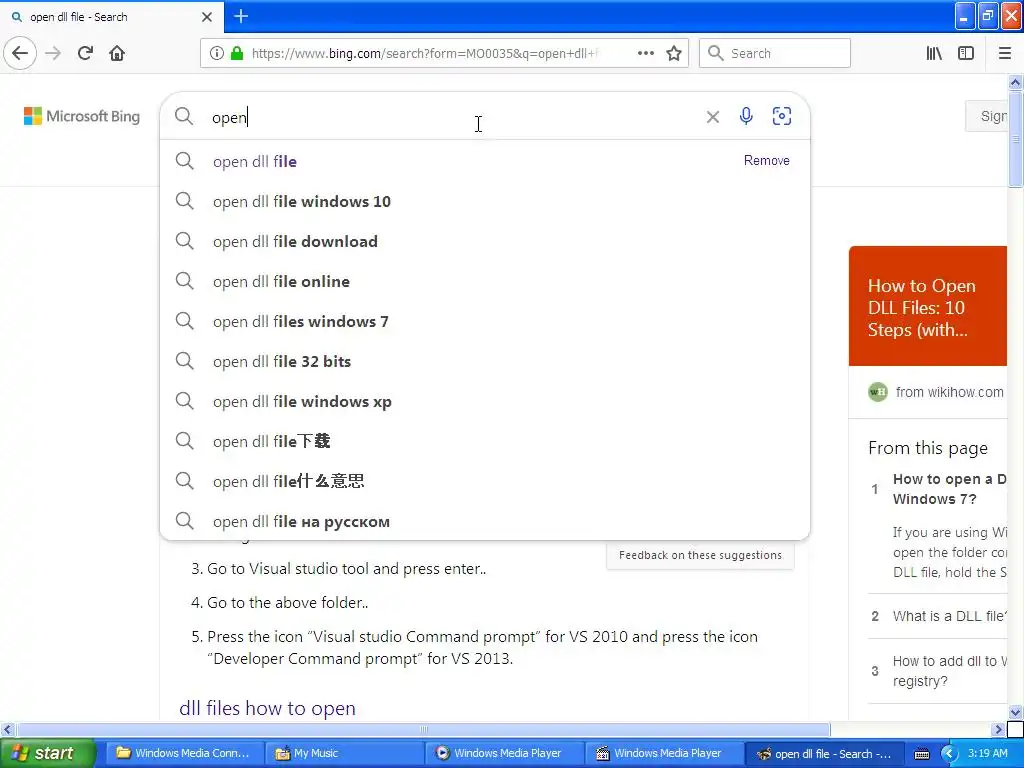
Task: Switch to My Music taskbar window
Action: (x=345, y=753)
